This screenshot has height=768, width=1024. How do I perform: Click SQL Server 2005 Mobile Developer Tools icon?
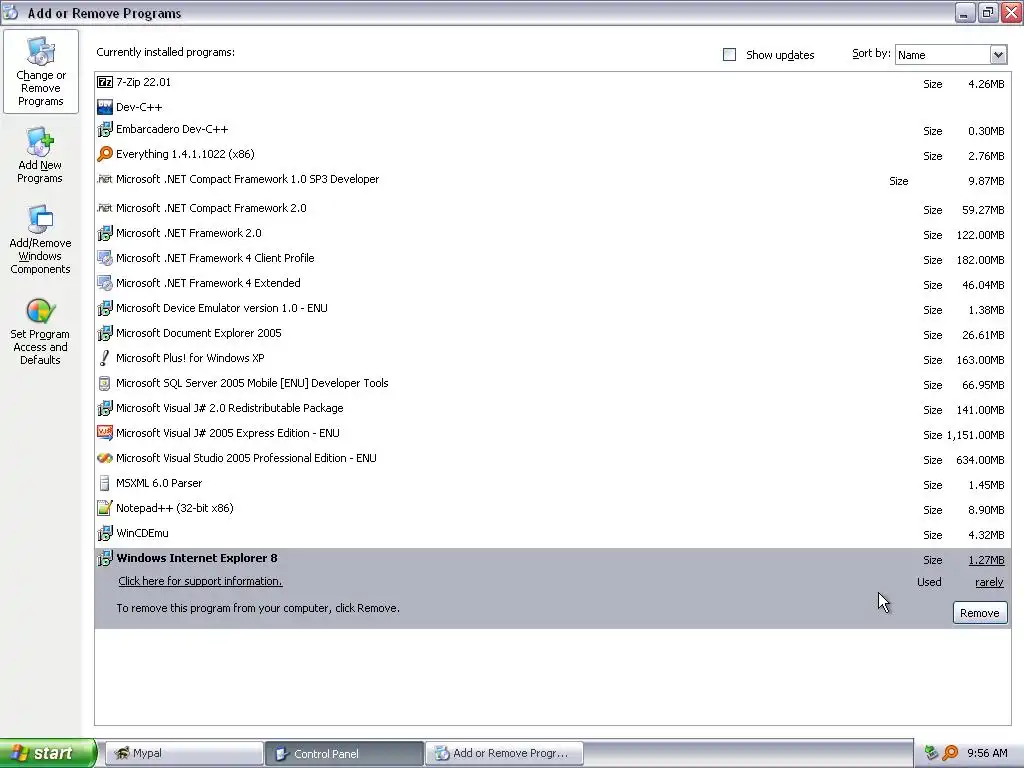104,383
